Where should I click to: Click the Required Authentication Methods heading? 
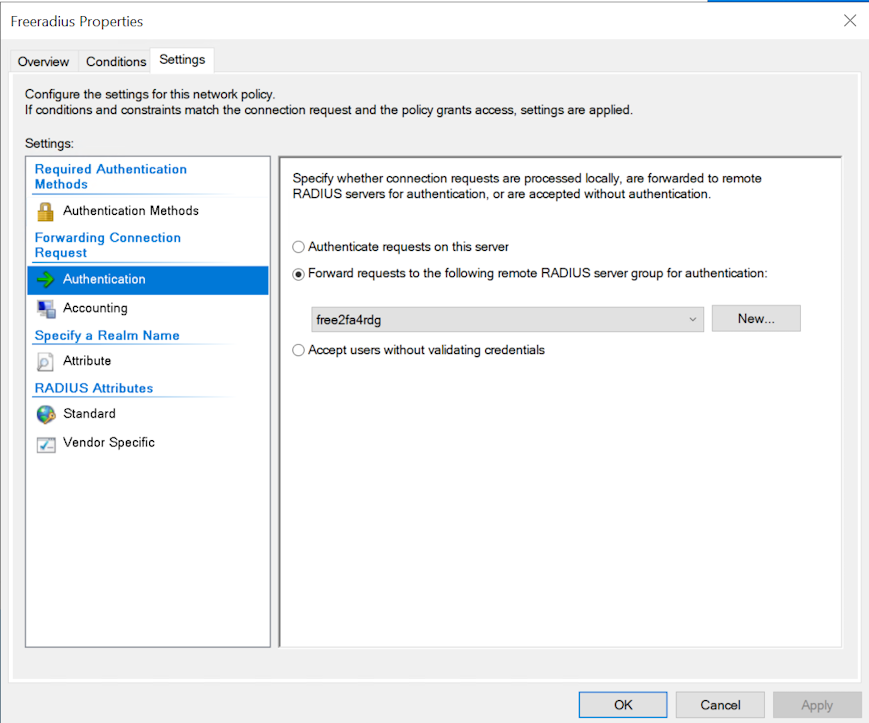point(111,177)
